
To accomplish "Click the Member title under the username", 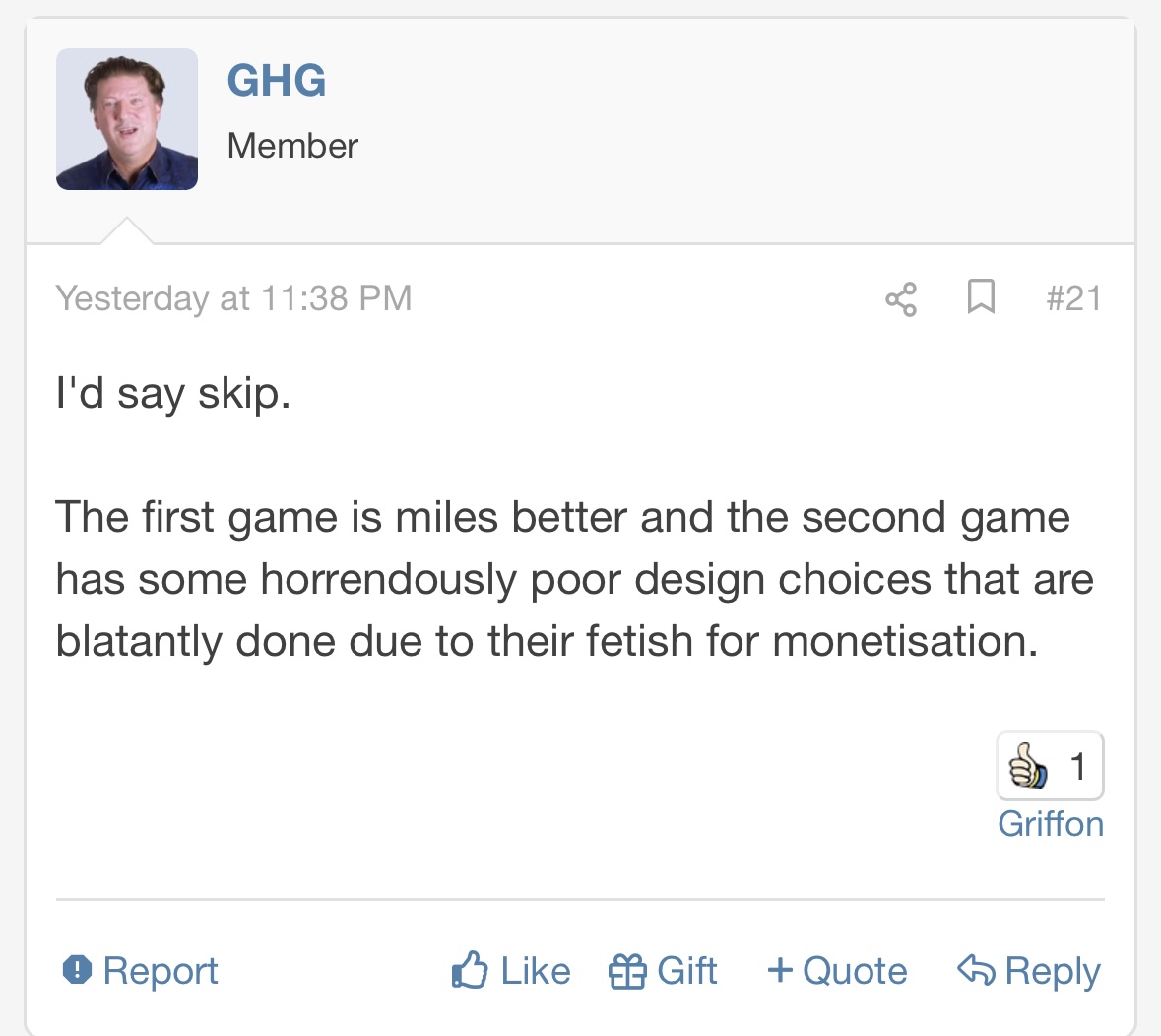I will pos(292,146).
